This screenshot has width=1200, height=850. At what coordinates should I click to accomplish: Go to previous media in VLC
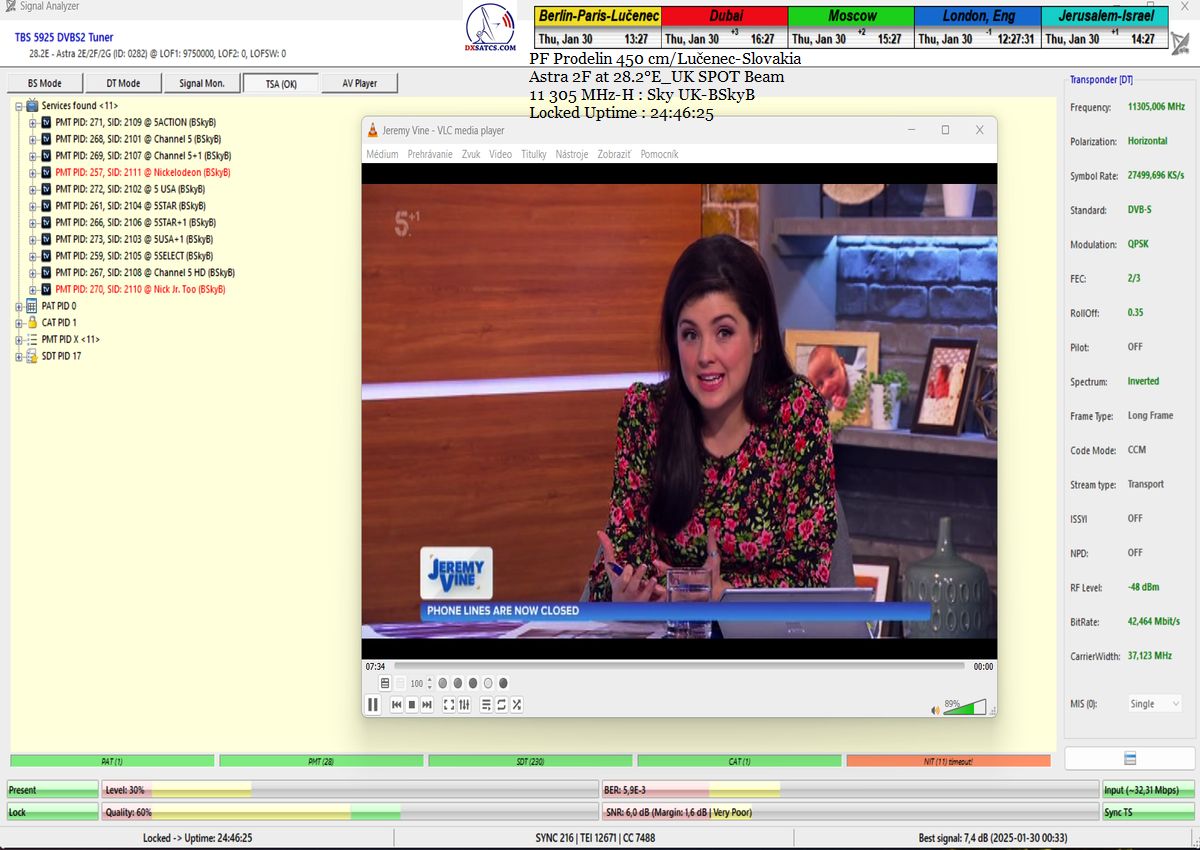point(396,705)
